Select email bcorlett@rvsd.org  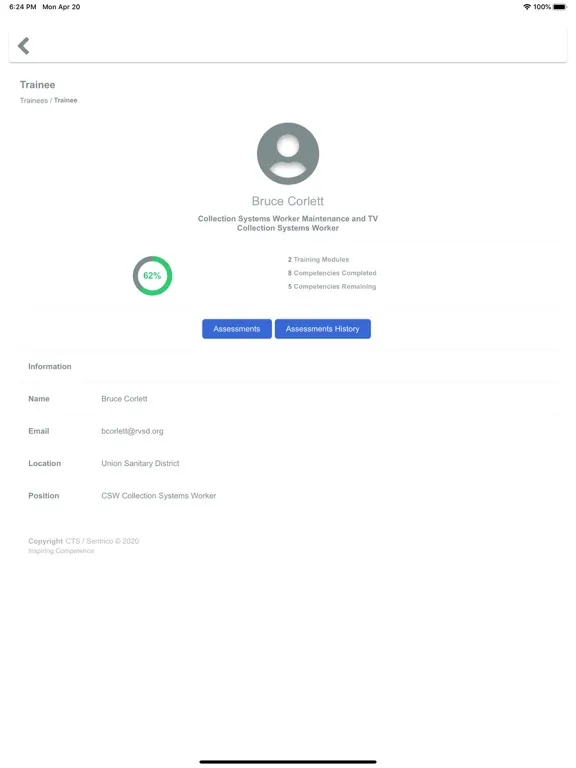pyautogui.click(x=132, y=431)
